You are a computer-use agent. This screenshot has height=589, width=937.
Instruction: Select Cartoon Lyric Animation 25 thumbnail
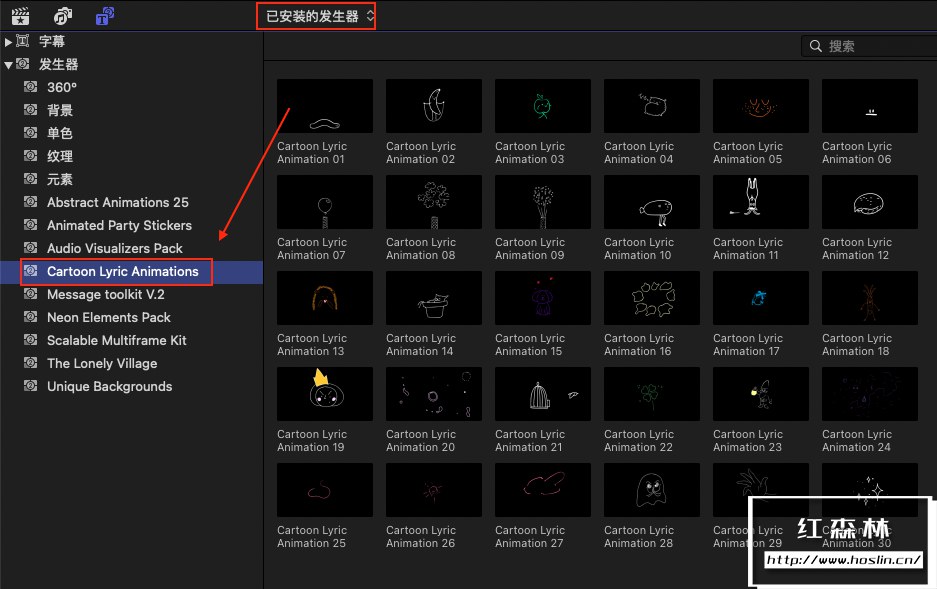[325, 490]
